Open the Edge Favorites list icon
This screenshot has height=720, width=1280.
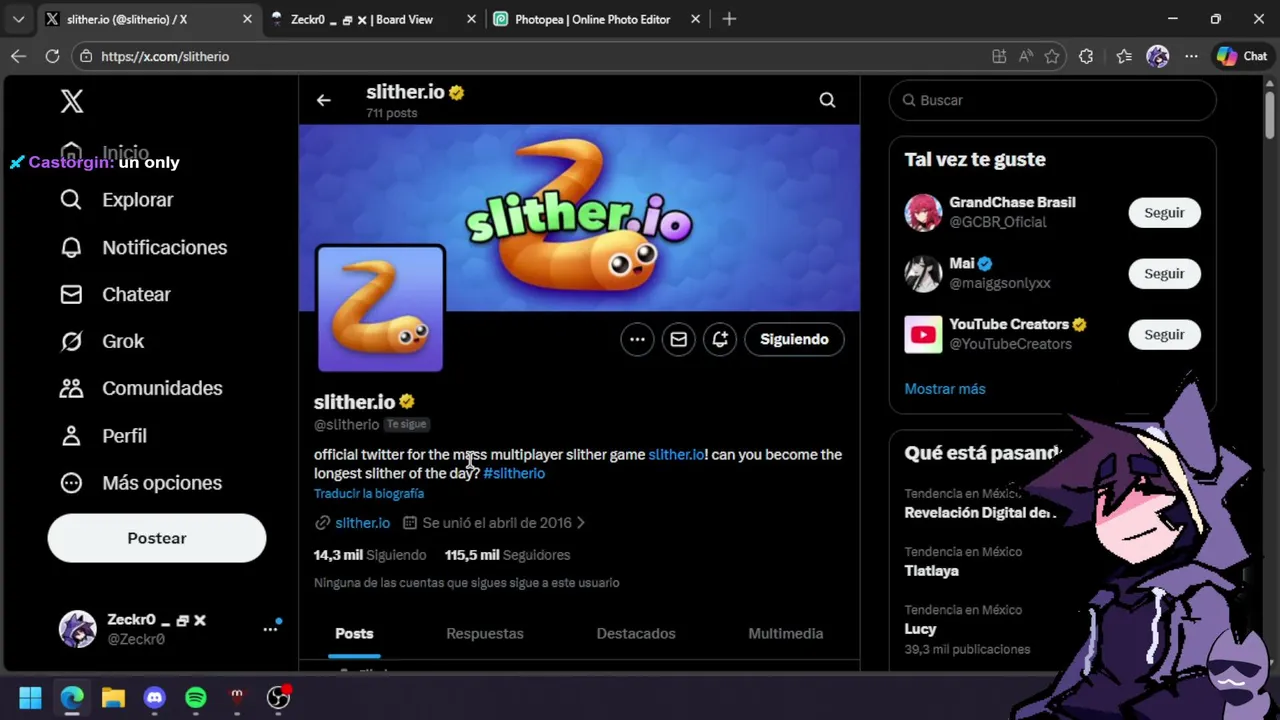1124,56
